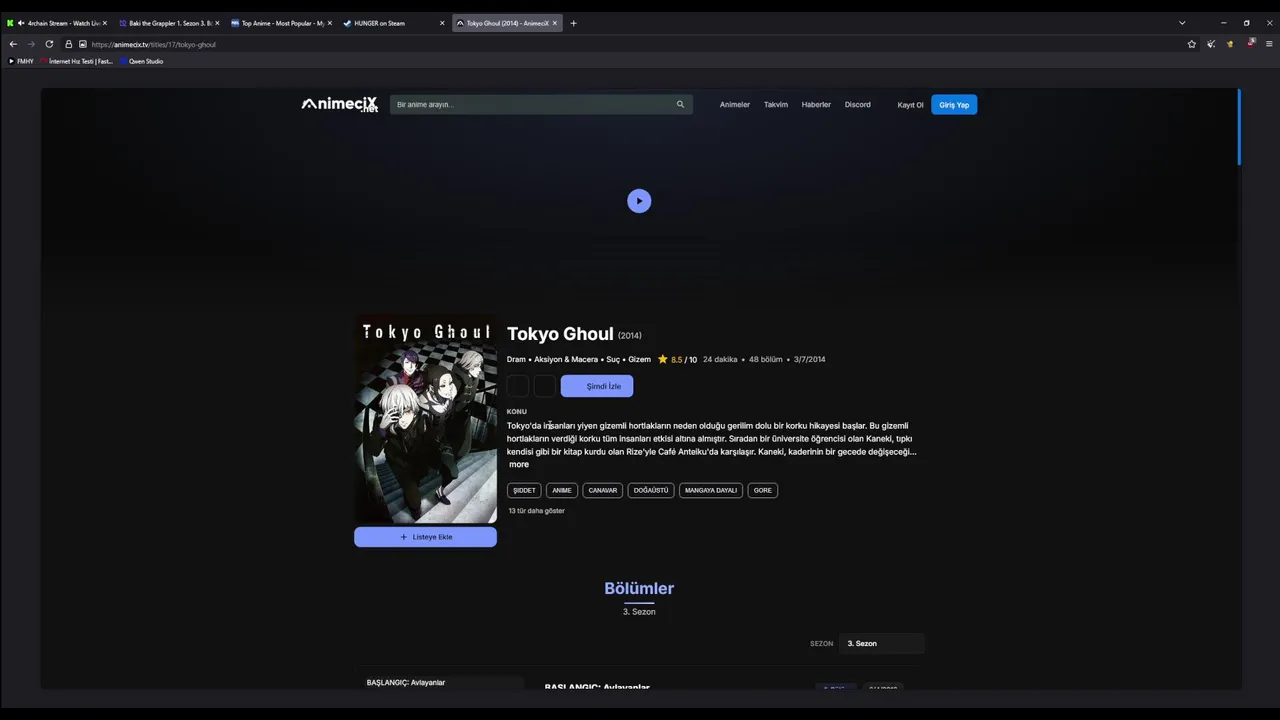Select the ANIME genre tag
Screen dimensions: 1280x720
[x=562, y=490]
